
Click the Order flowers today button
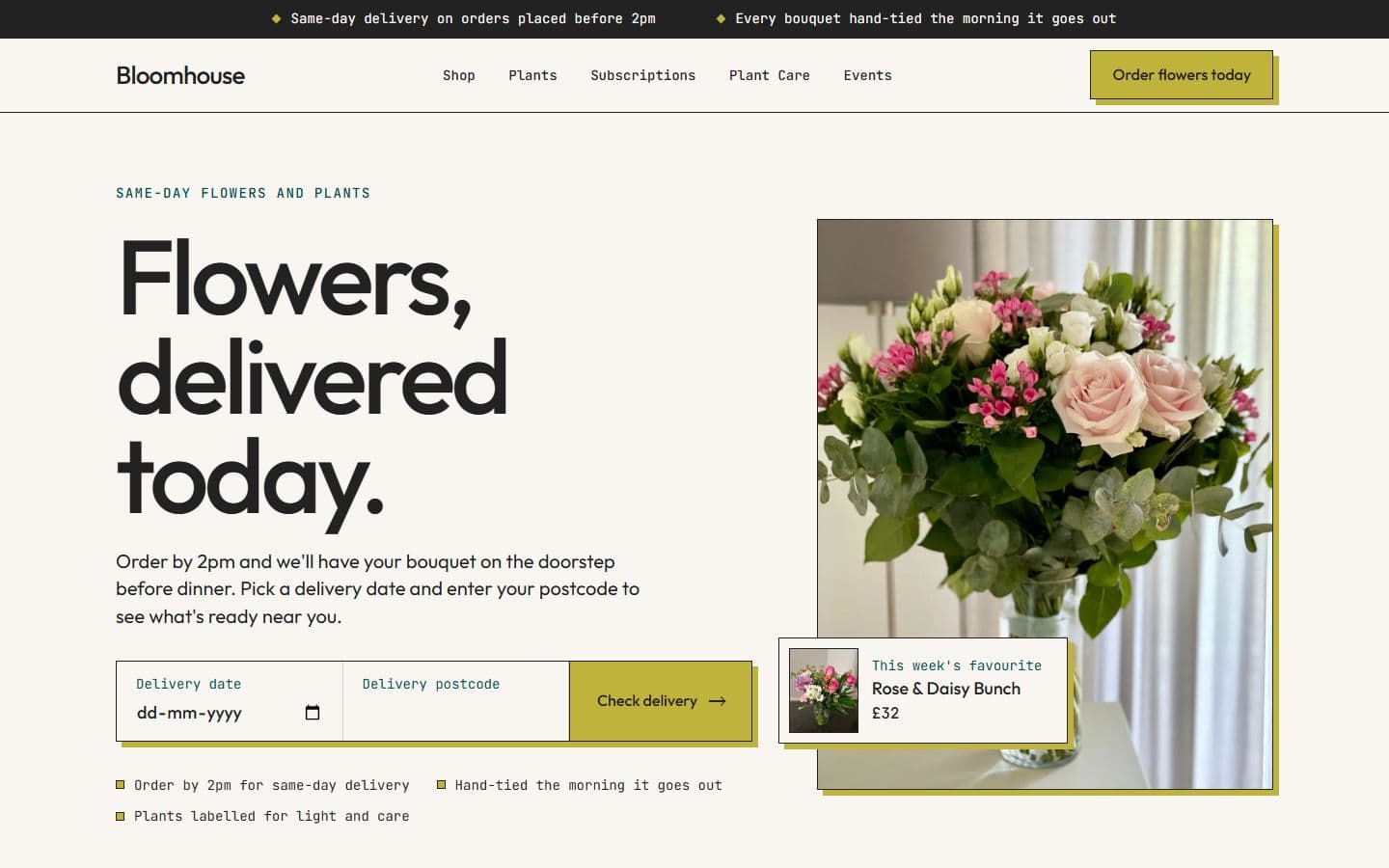point(1182,75)
